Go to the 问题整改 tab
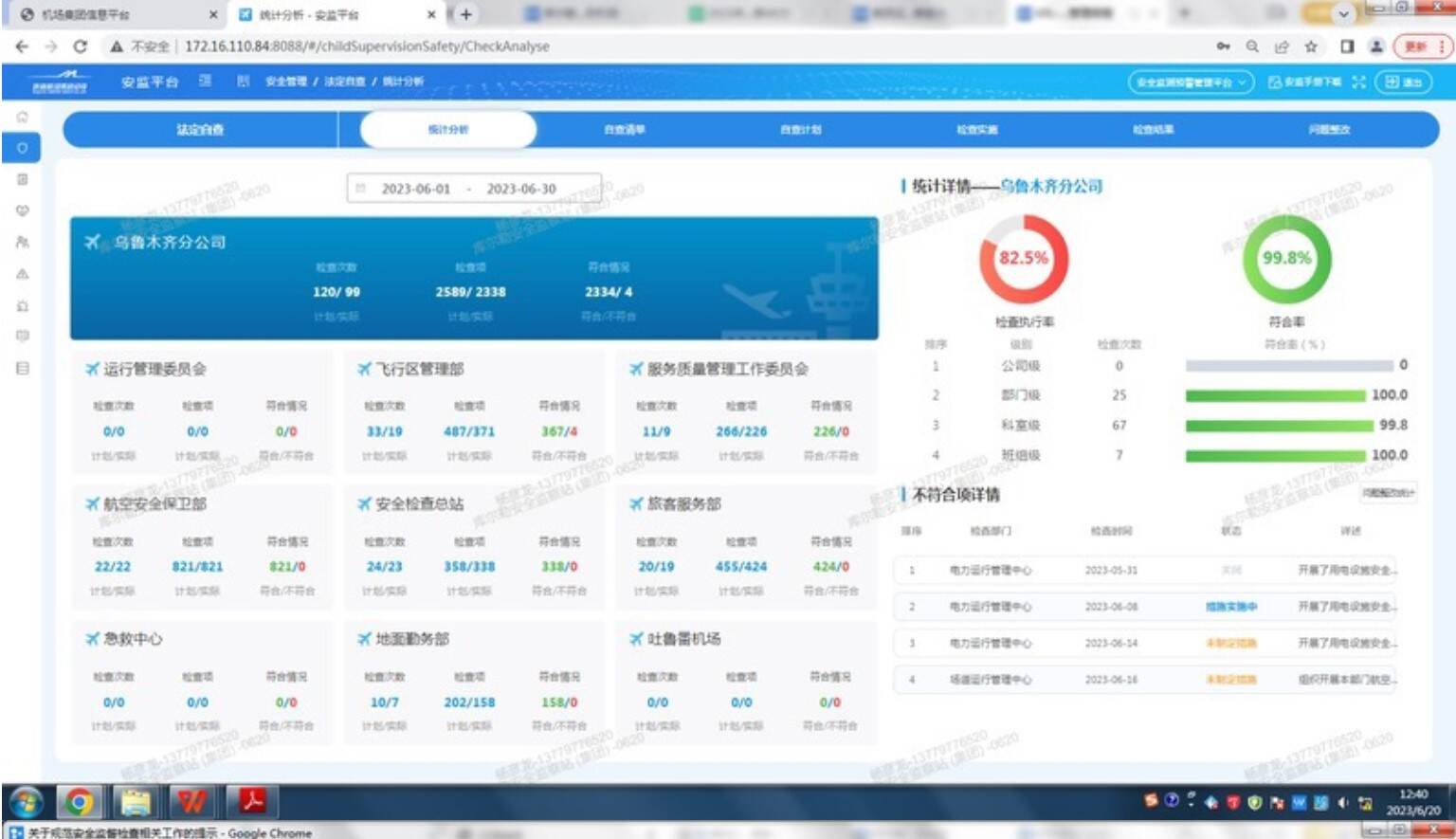The height and width of the screenshot is (839, 1456). pyautogui.click(x=1329, y=130)
